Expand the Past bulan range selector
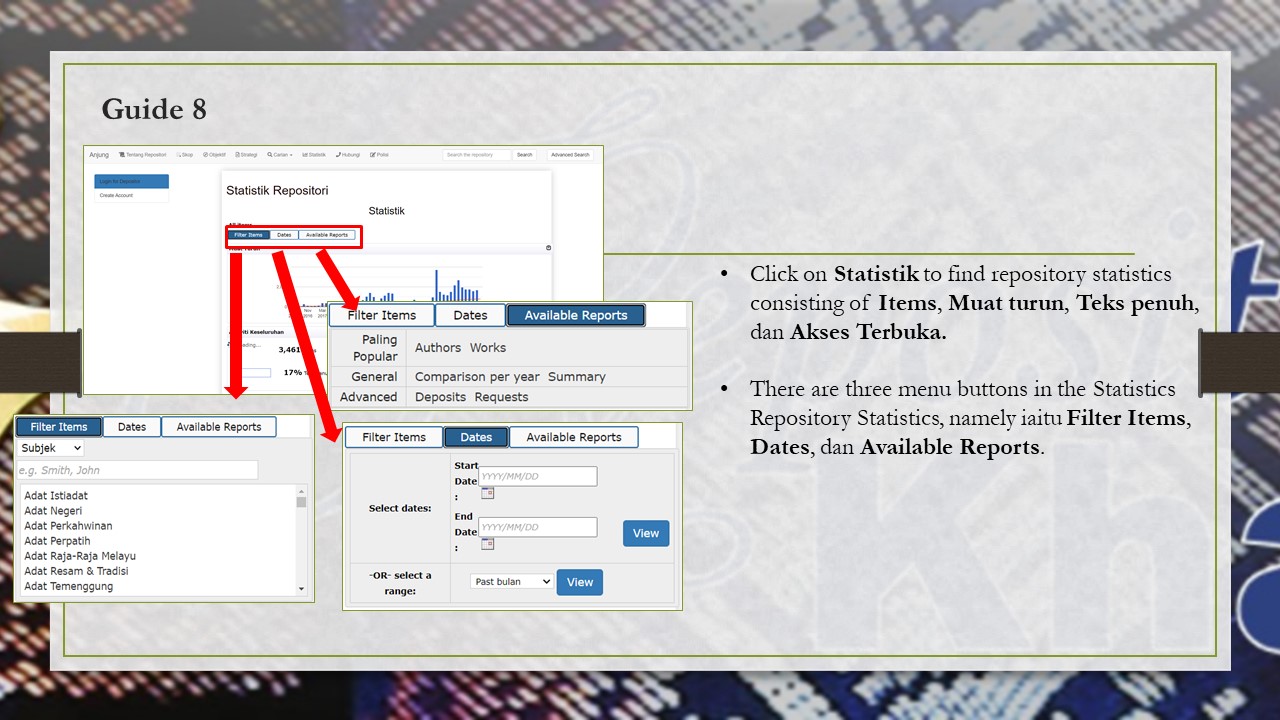1280x720 pixels. coord(511,581)
